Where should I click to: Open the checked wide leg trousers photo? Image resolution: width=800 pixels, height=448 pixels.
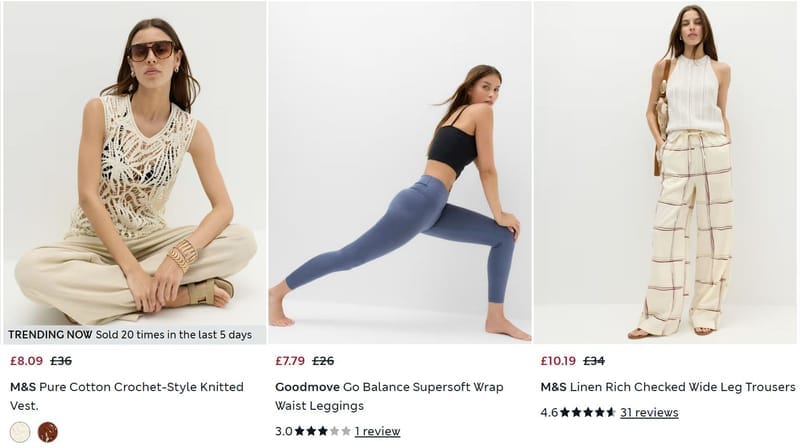point(665,172)
